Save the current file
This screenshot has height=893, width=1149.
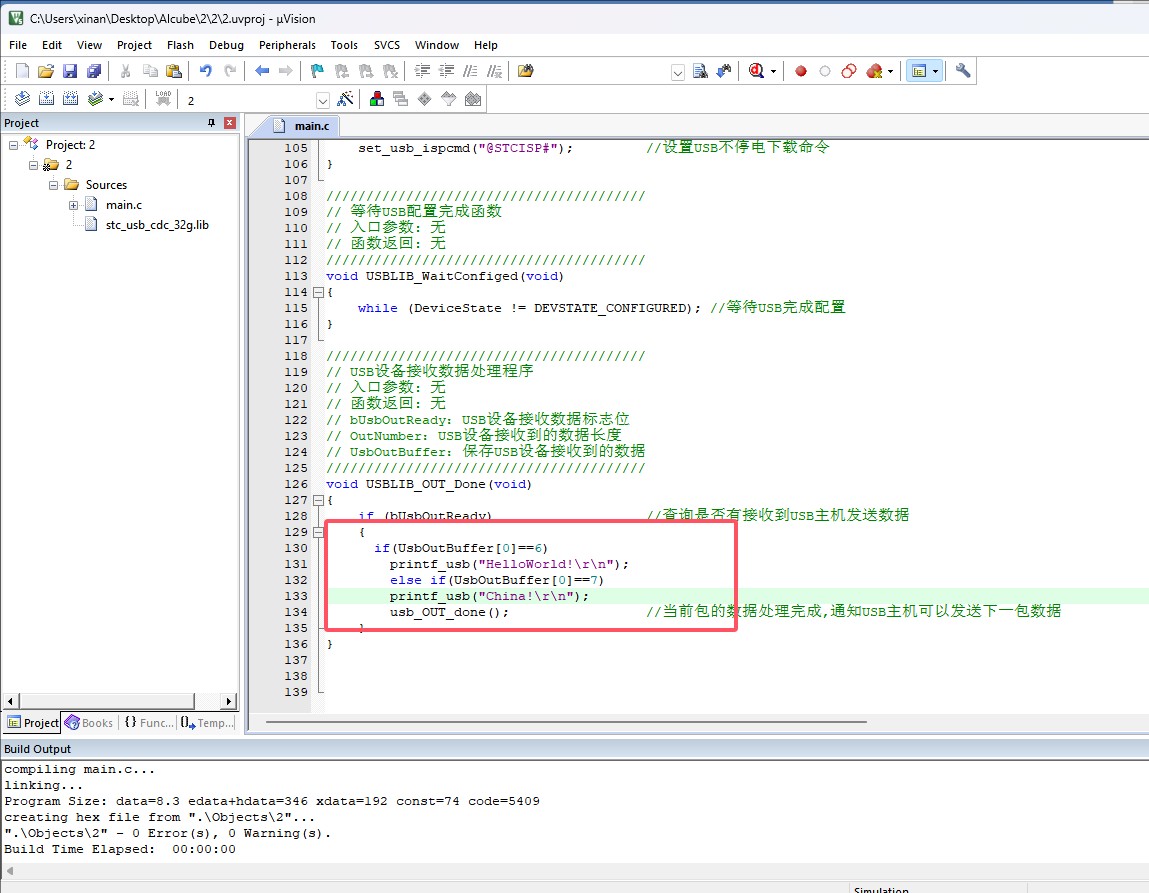tap(70, 71)
